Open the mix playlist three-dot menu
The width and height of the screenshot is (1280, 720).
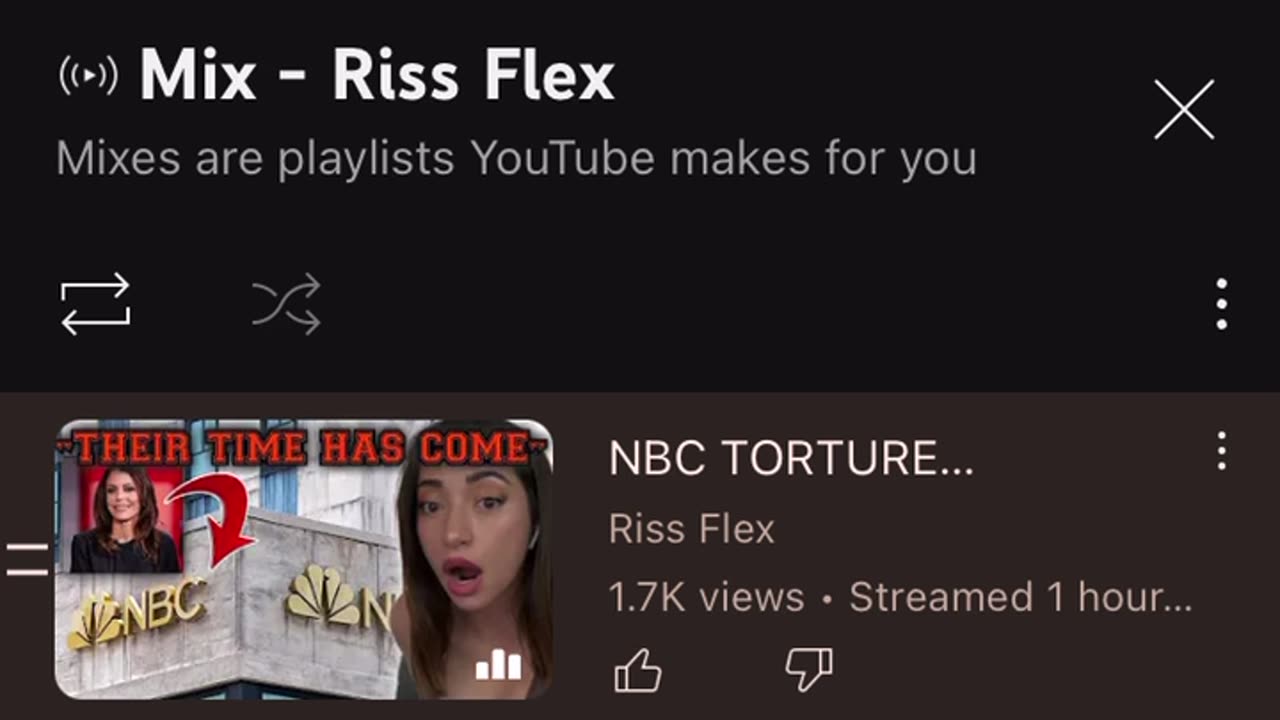[x=1221, y=304]
